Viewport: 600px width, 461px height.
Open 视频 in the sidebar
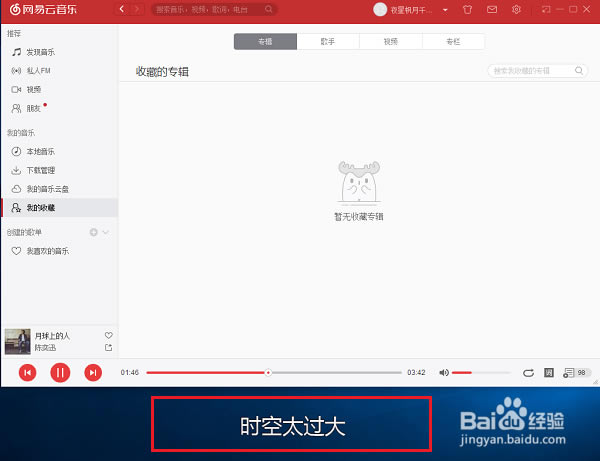(59, 90)
